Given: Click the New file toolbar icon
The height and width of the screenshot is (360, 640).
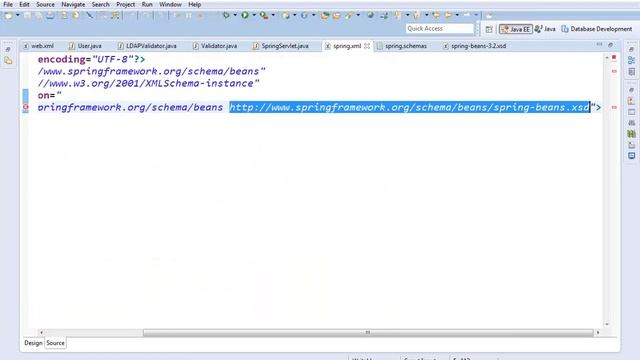Looking at the screenshot, I should click(x=8, y=16).
